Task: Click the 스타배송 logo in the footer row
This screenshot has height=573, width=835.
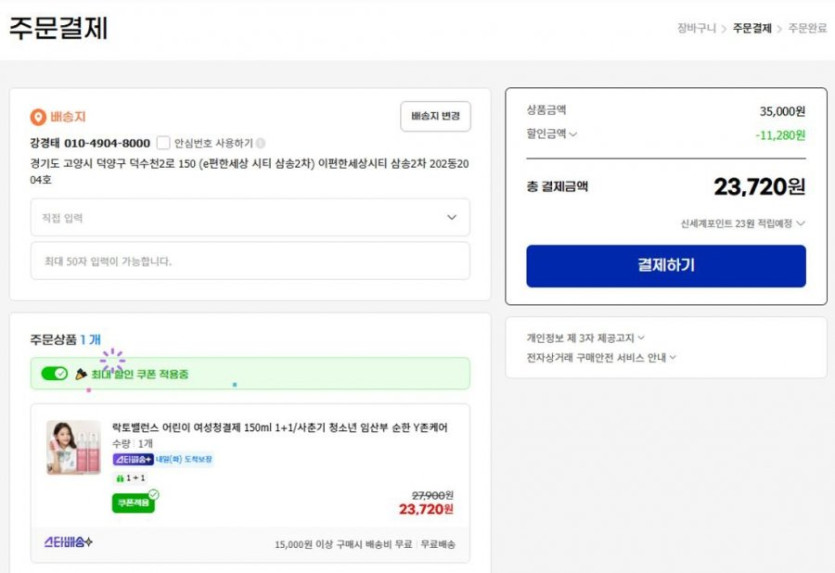Action: pos(69,543)
